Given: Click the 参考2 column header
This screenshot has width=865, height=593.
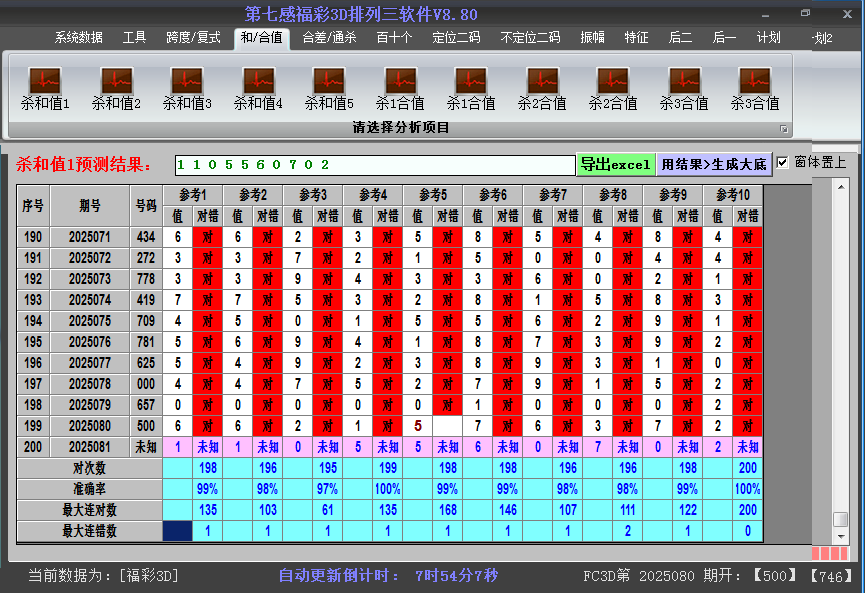Looking at the screenshot, I should (253, 195).
